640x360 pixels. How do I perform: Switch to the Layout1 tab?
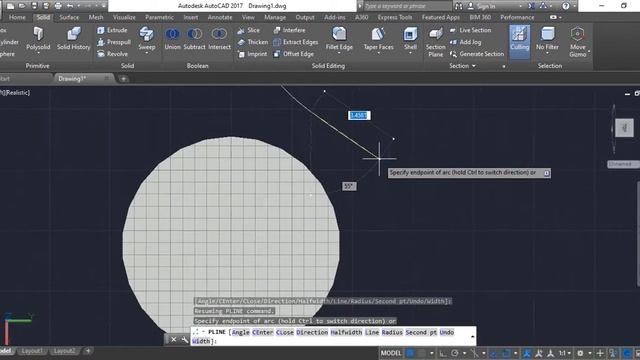point(32,351)
